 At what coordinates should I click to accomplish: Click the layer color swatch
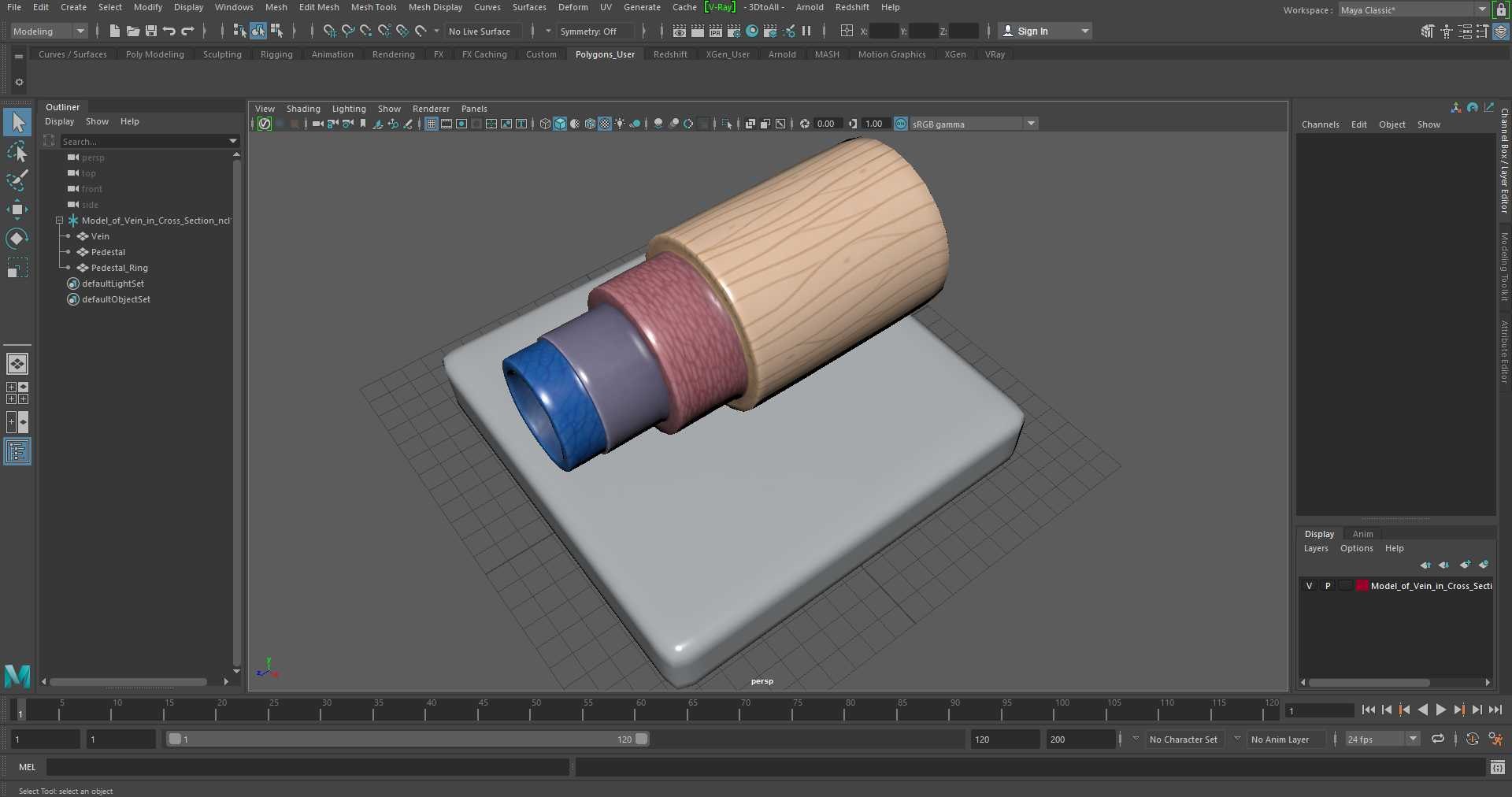pyautogui.click(x=1362, y=586)
